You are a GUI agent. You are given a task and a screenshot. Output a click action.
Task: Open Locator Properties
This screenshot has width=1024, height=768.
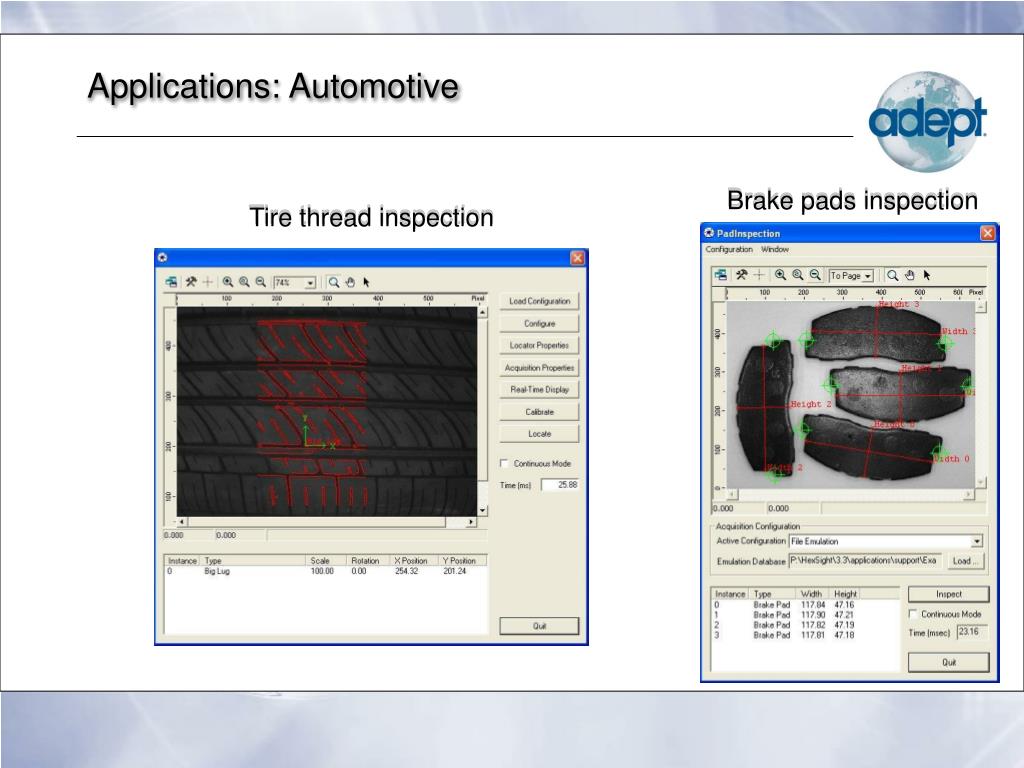click(539, 345)
